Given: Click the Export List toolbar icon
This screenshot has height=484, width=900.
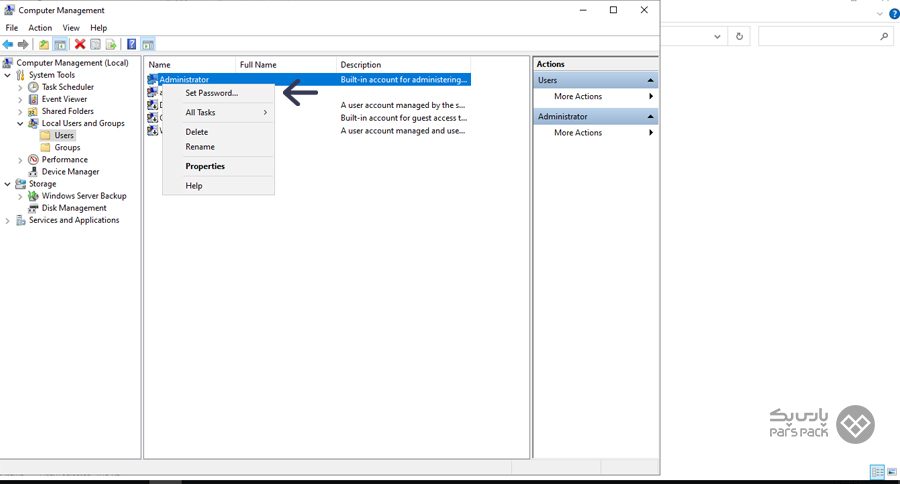Looking at the screenshot, I should coord(111,44).
